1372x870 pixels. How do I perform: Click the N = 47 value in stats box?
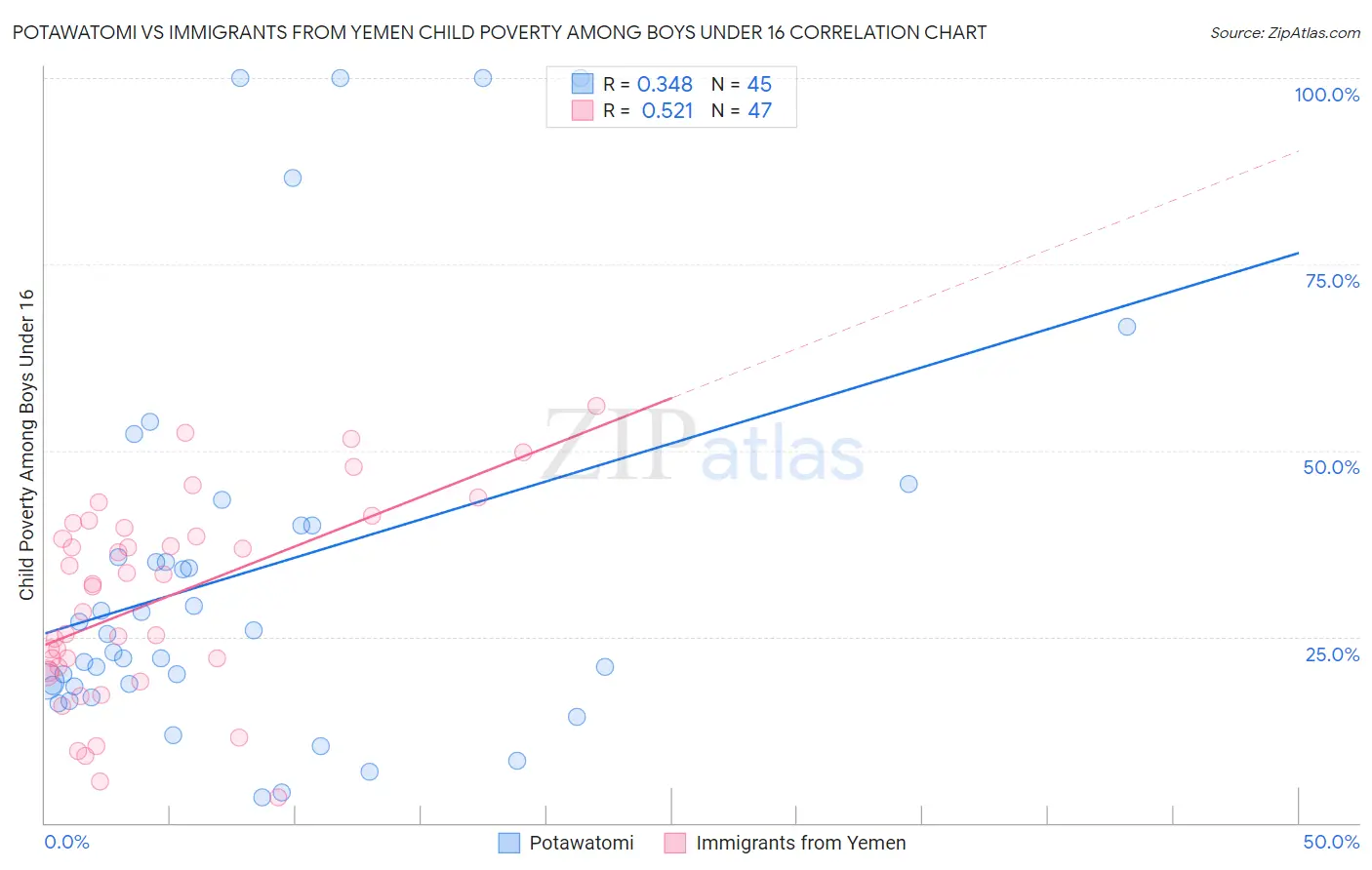[x=742, y=110]
